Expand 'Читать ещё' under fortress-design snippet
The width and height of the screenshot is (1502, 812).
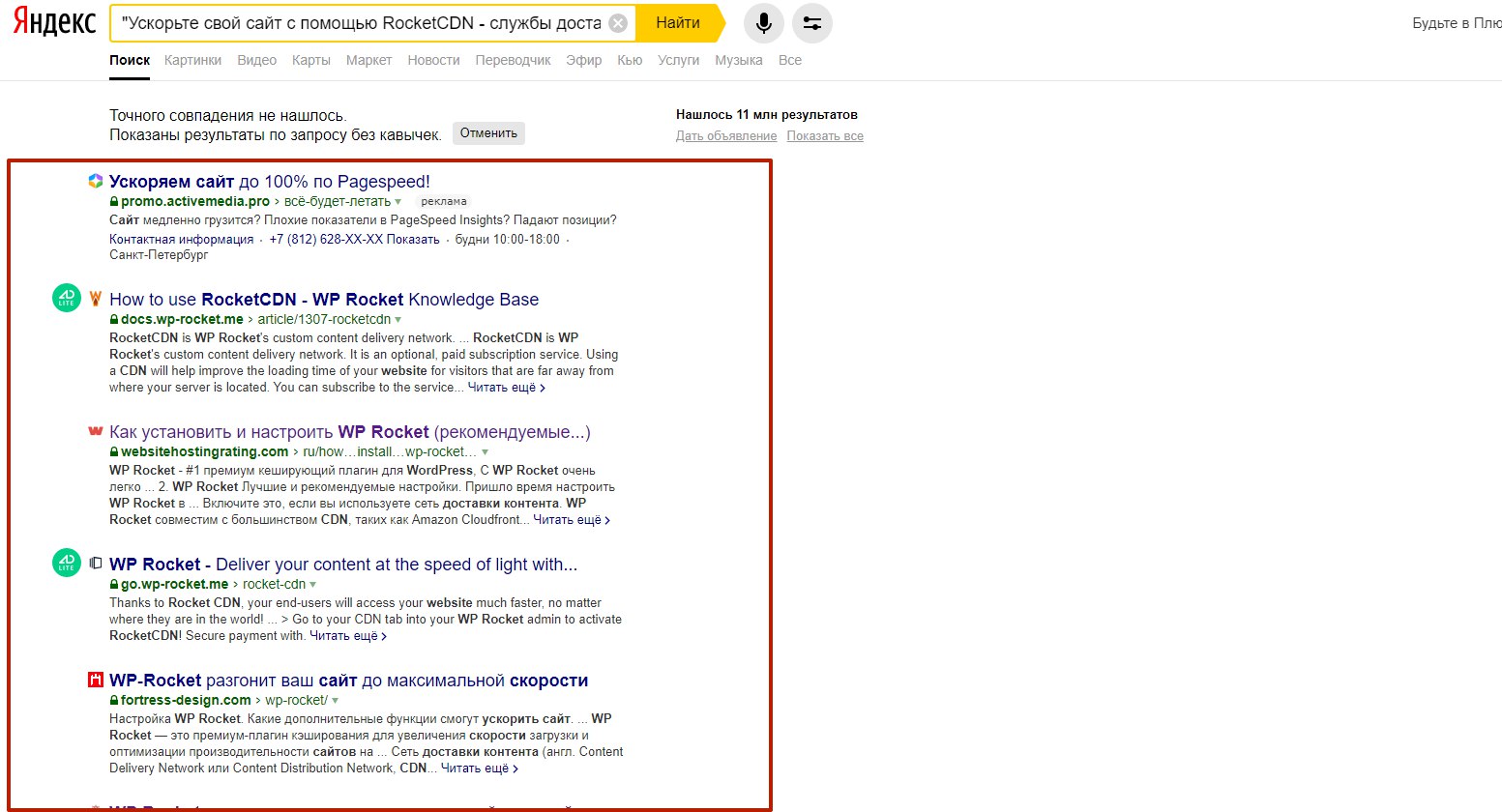[x=480, y=768]
